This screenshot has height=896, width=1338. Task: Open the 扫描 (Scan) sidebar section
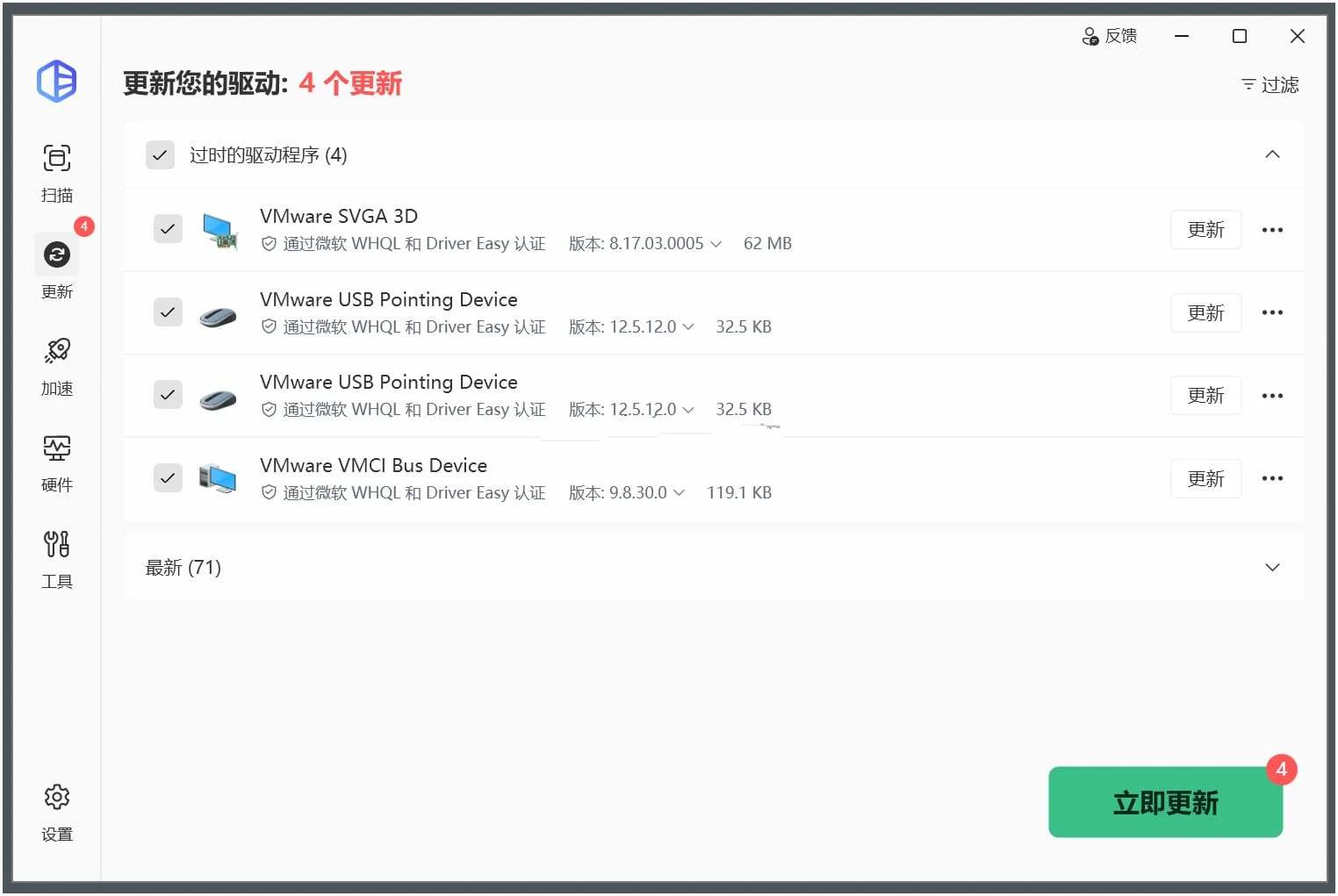click(x=57, y=173)
